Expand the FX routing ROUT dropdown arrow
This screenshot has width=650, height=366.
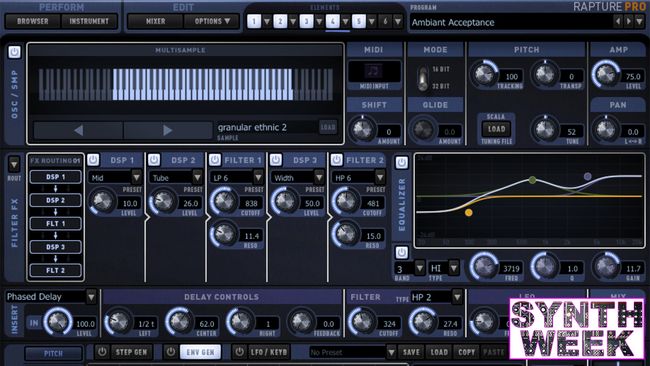(14, 164)
